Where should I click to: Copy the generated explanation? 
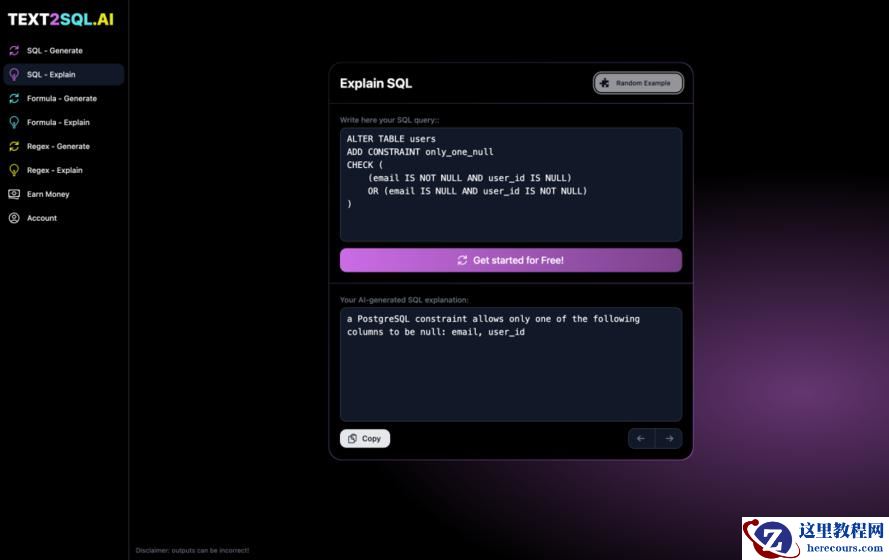point(365,439)
